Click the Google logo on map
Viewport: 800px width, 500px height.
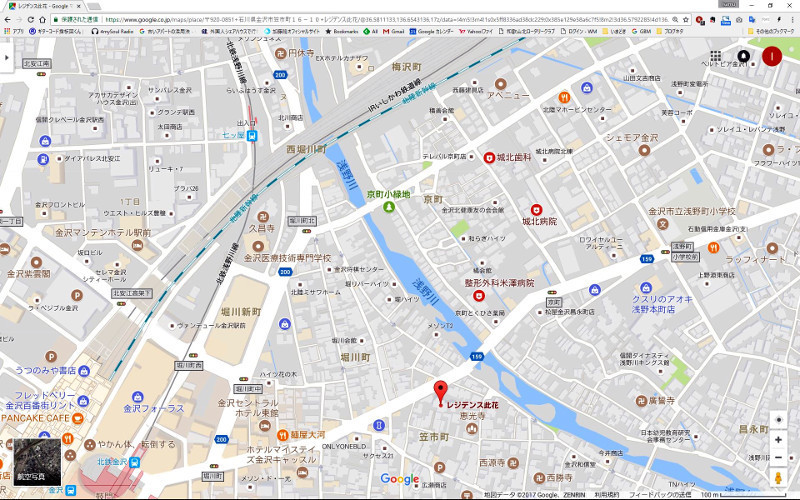(399, 479)
